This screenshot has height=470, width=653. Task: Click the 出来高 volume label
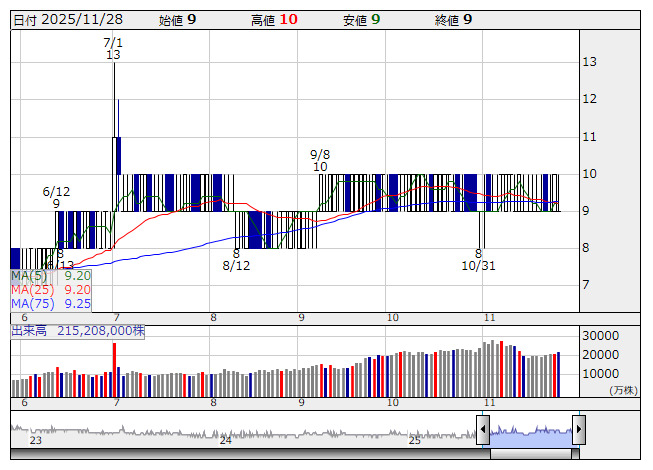78,330
